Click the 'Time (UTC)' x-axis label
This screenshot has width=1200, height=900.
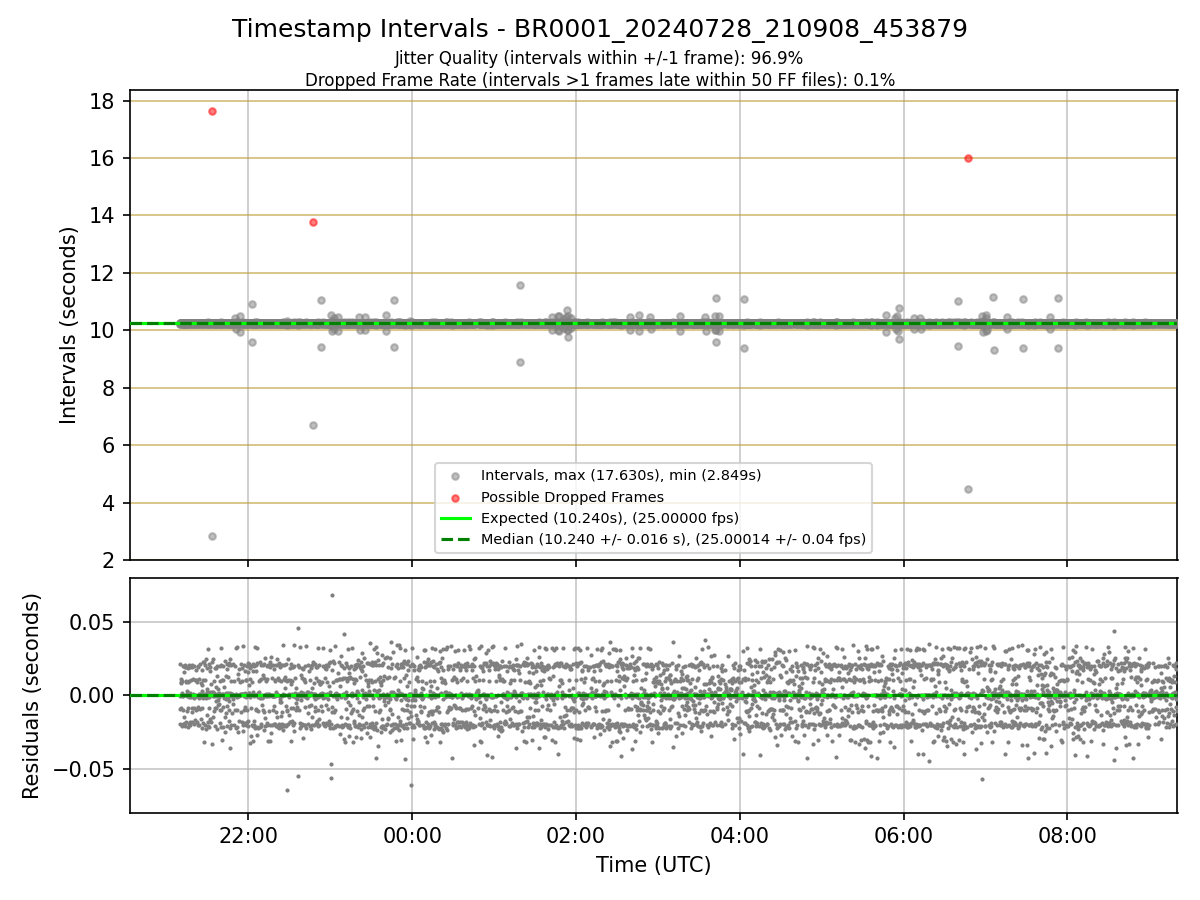pos(653,865)
